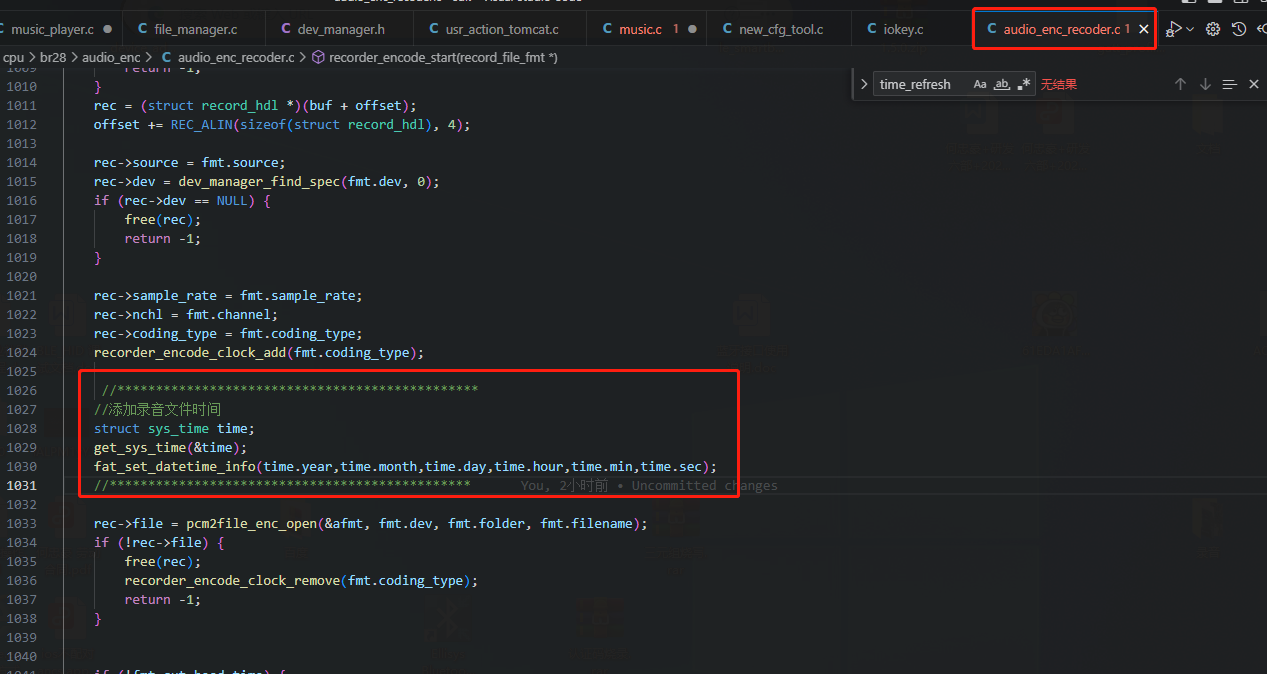The width and height of the screenshot is (1267, 674).
Task: Toggle Match Whole Word in find widget
Action: pyautogui.click(x=1002, y=85)
